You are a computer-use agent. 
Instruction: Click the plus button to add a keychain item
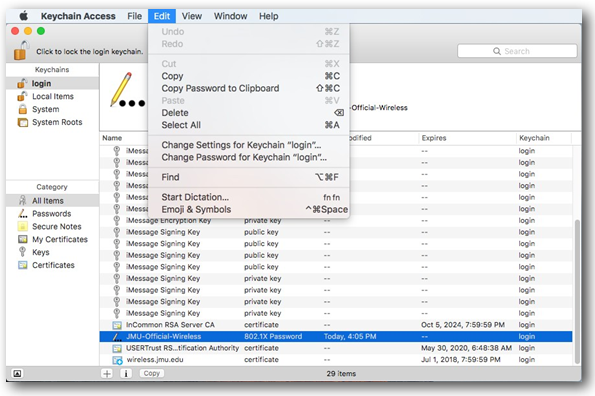(x=107, y=374)
